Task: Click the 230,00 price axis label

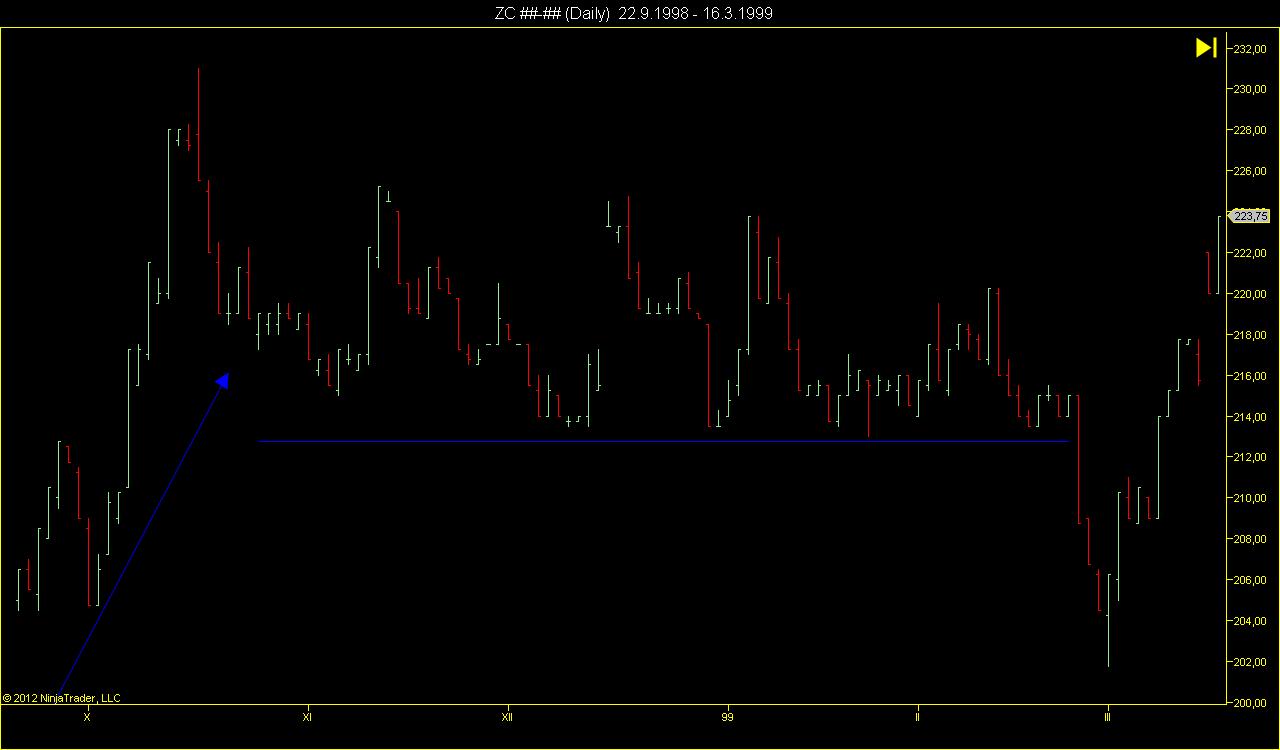Action: [x=1251, y=90]
